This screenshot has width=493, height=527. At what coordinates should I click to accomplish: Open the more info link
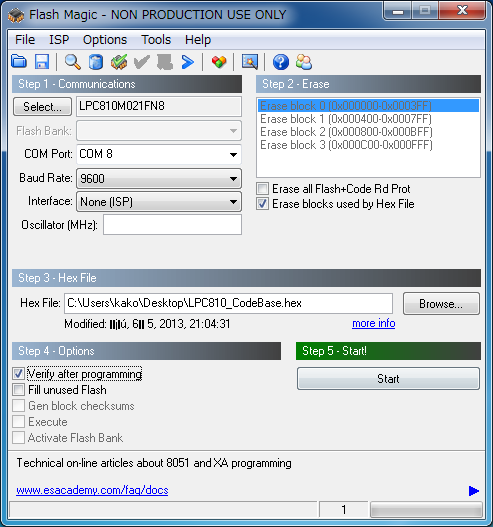click(373, 323)
